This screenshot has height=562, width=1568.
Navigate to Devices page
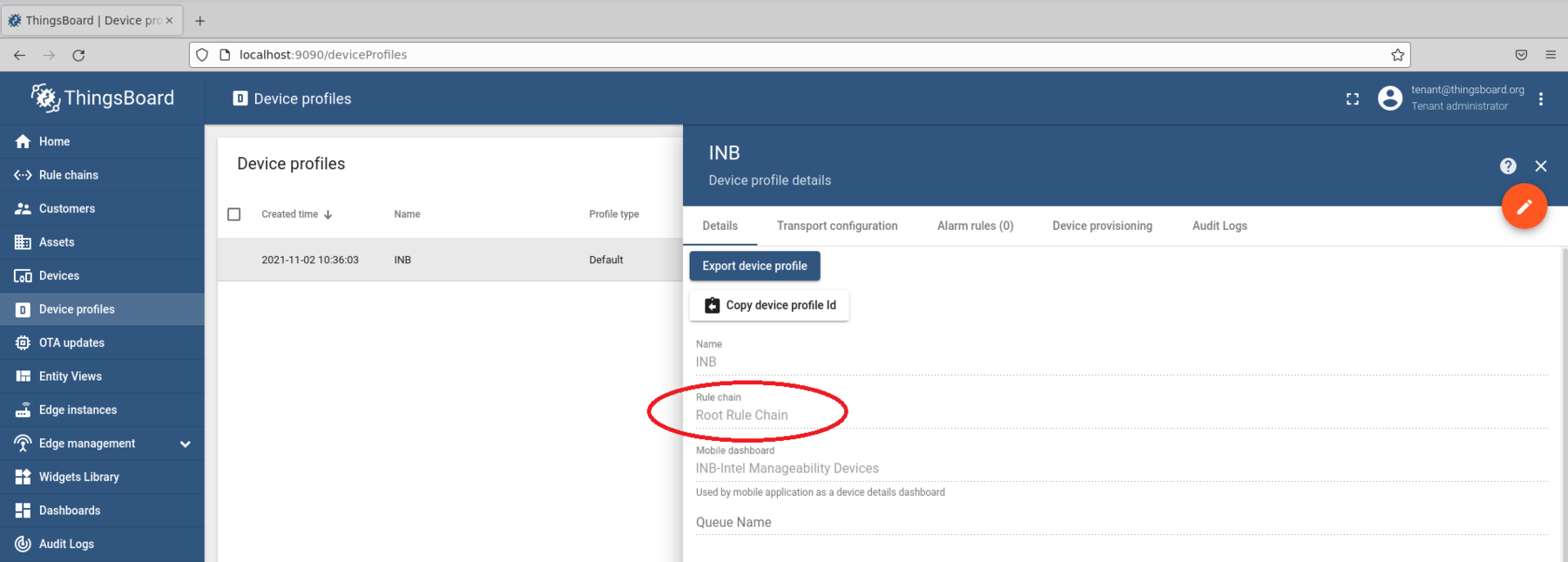pyautogui.click(x=102, y=275)
